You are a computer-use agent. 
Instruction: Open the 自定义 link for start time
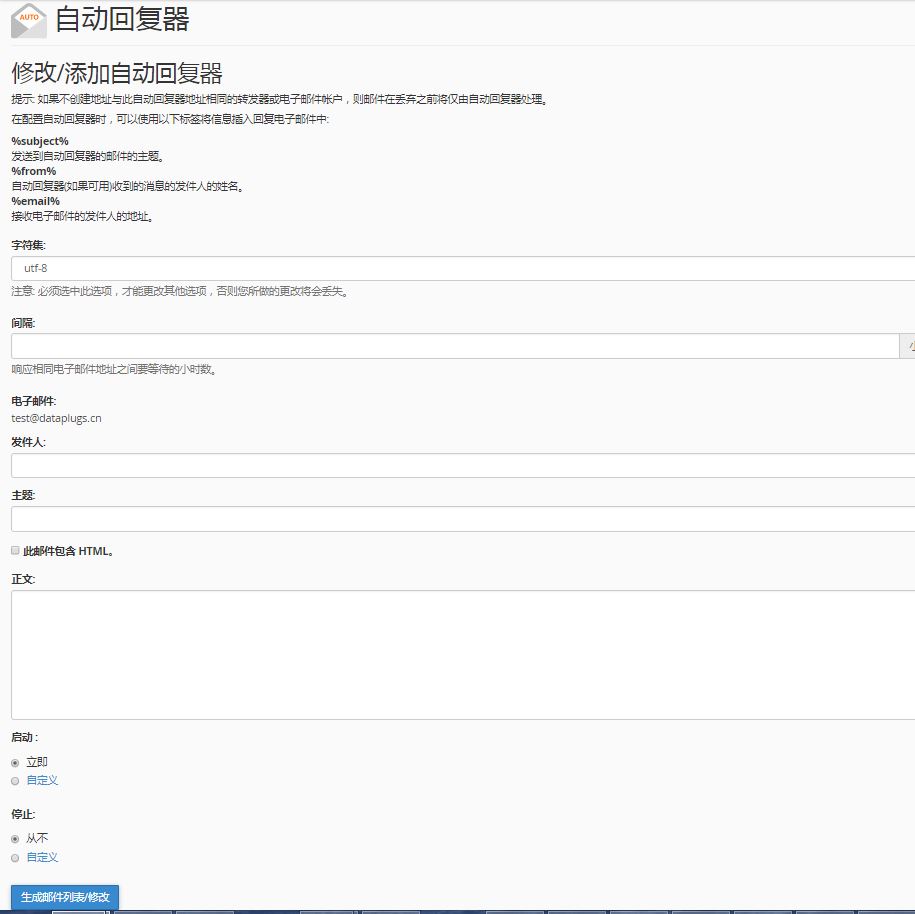[x=41, y=780]
